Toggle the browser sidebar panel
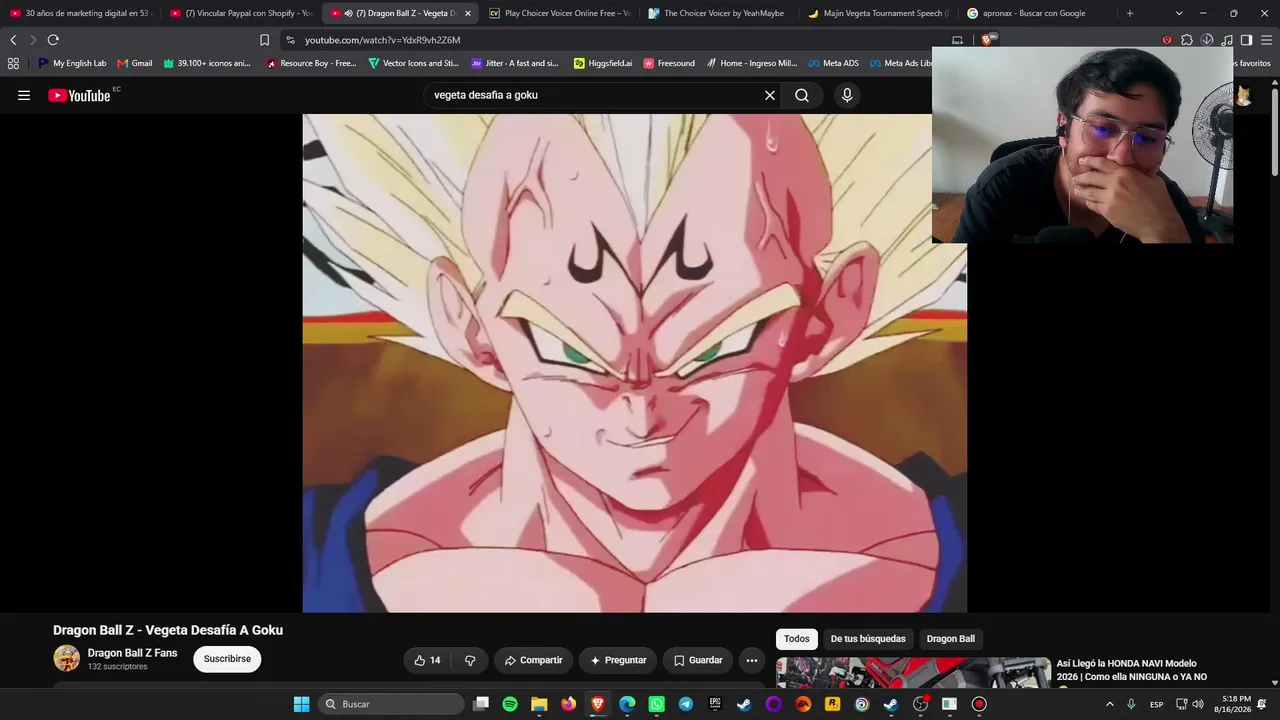Image resolution: width=1280 pixels, height=720 pixels. [1246, 40]
